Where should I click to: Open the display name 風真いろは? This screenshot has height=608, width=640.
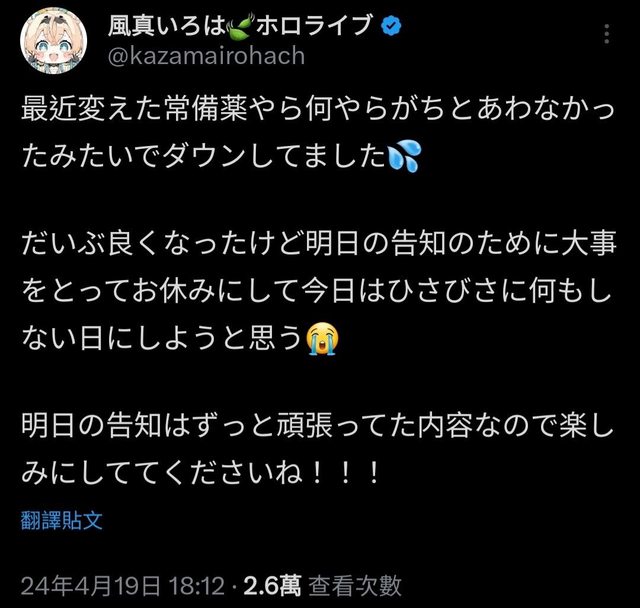[x=167, y=26]
